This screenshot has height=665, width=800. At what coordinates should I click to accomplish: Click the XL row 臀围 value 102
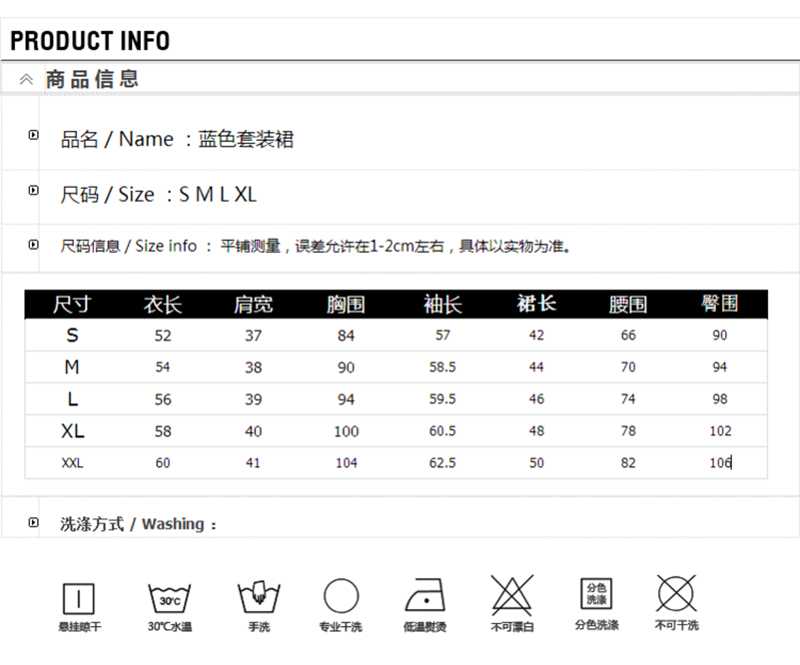720,431
